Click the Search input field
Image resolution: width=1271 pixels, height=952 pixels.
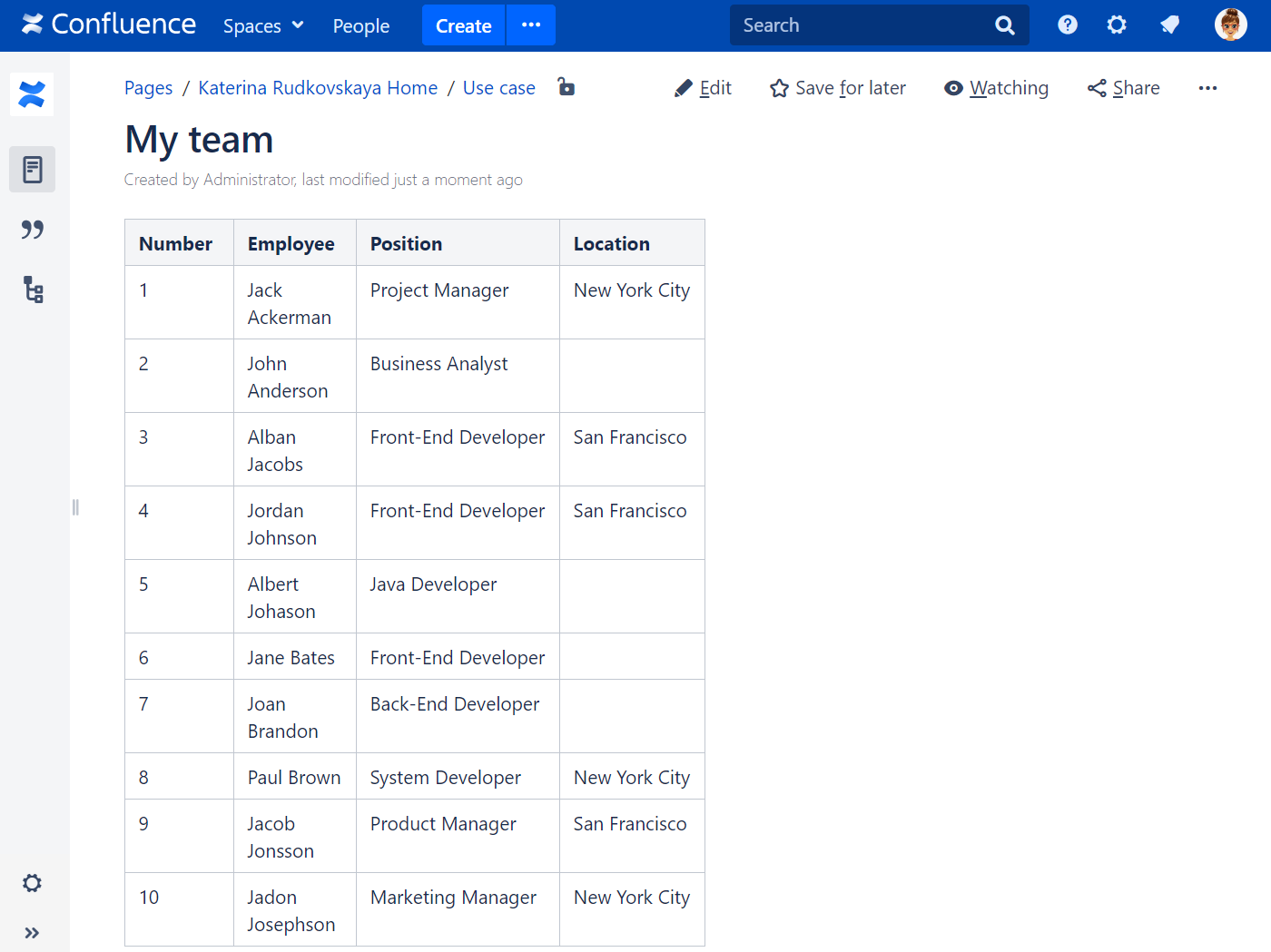click(862, 25)
